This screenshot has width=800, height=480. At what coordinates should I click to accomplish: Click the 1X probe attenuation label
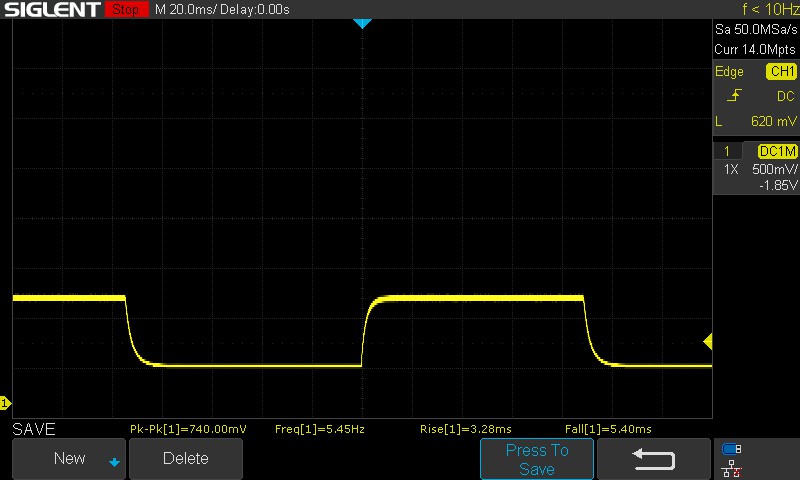(731, 169)
